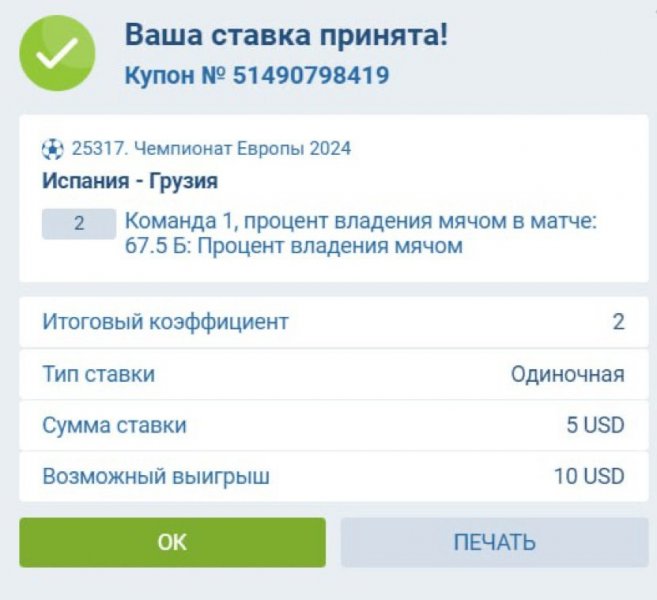The image size is (657, 600).
Task: Click the Тип ставки label
Action: [98, 374]
